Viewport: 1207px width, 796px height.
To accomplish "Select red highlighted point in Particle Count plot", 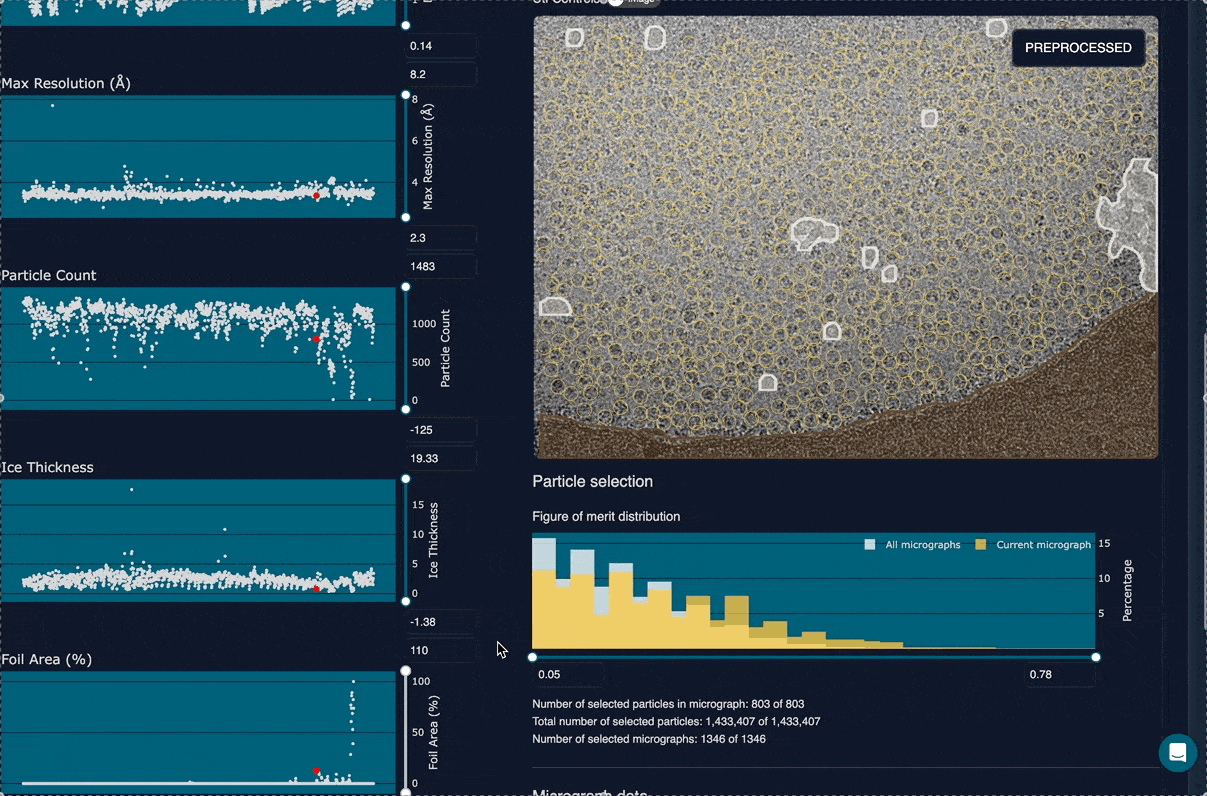I will tap(316, 339).
